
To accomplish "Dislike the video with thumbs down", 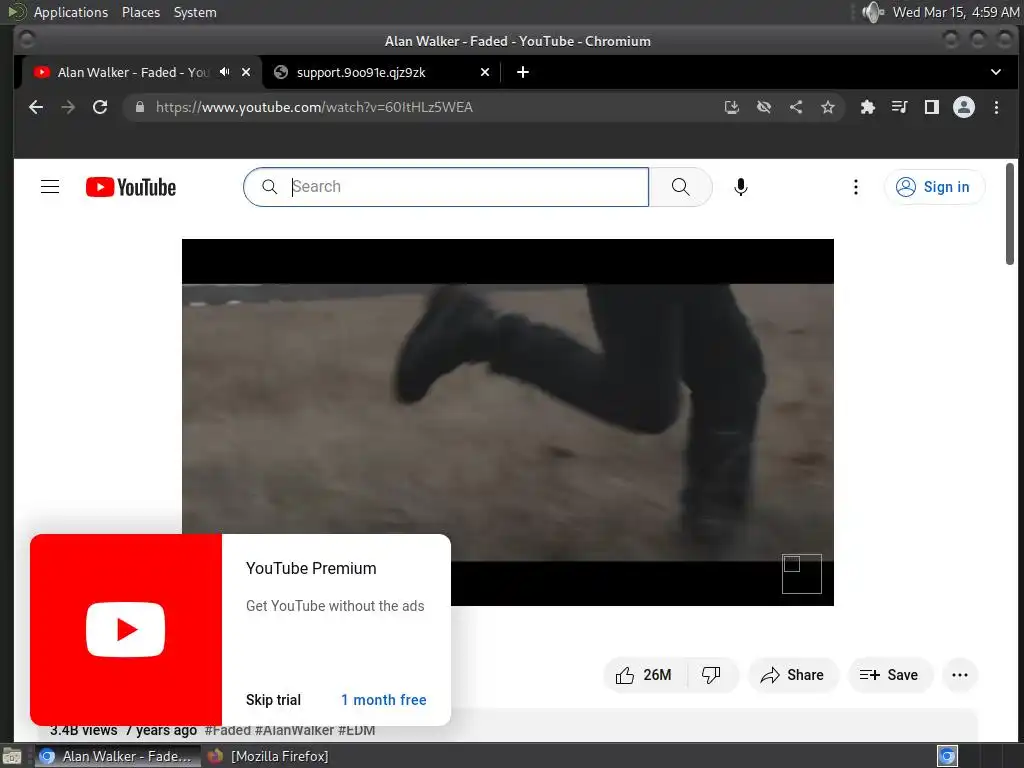I will 711,675.
